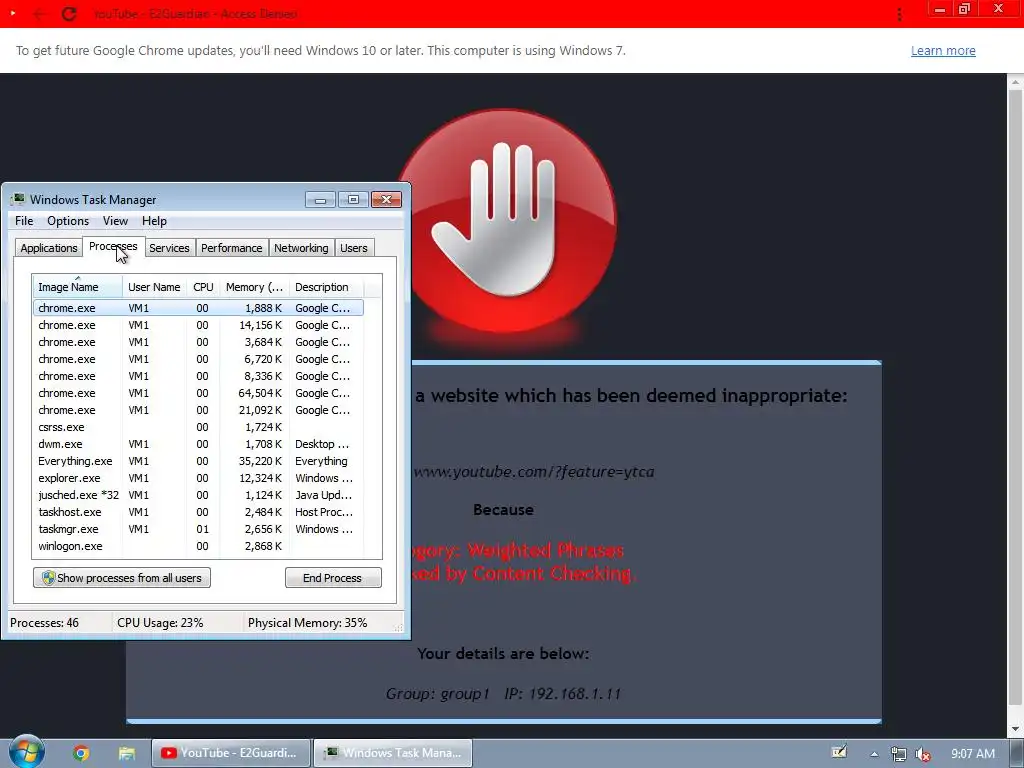Sort by Memory column header
This screenshot has height=768, width=1024.
click(x=254, y=287)
